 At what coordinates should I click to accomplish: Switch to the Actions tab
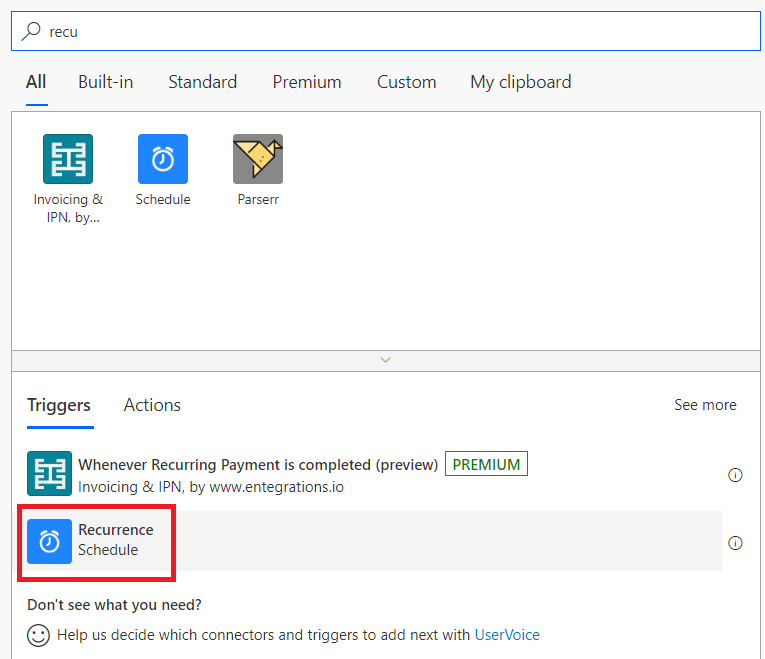click(152, 405)
